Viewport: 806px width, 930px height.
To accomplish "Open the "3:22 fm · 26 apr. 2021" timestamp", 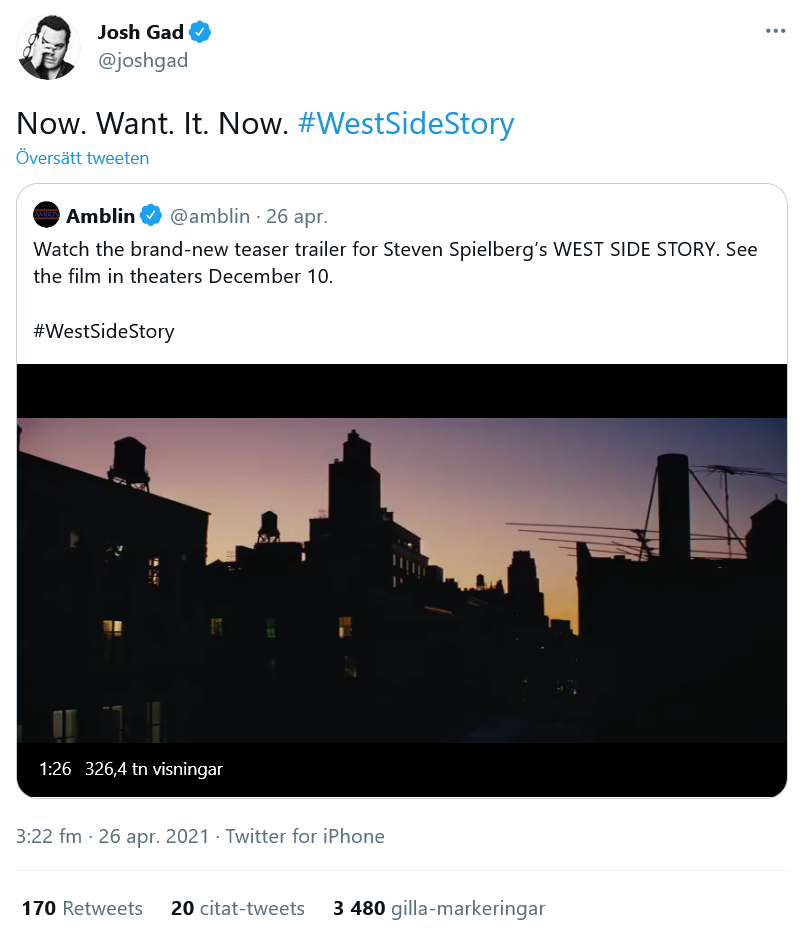I will 112,836.
